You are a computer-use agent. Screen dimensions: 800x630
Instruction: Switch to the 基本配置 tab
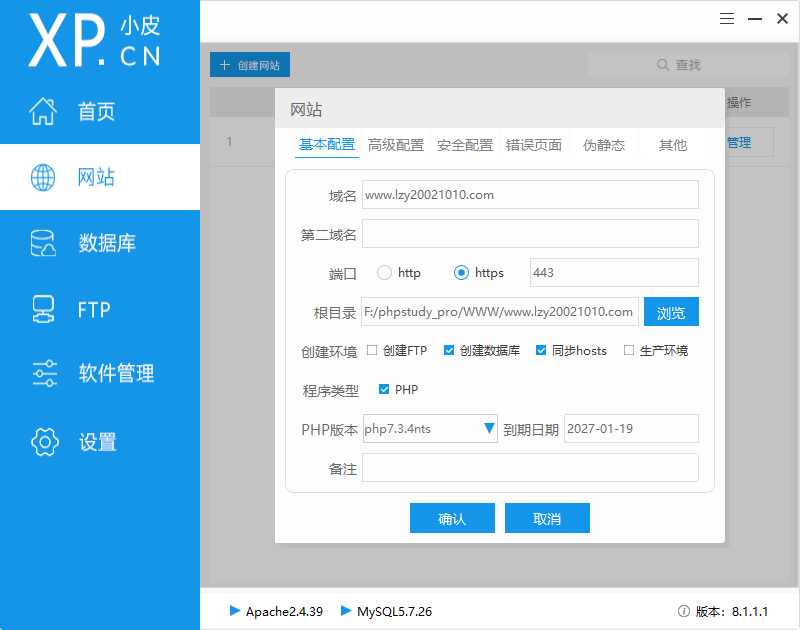327,145
